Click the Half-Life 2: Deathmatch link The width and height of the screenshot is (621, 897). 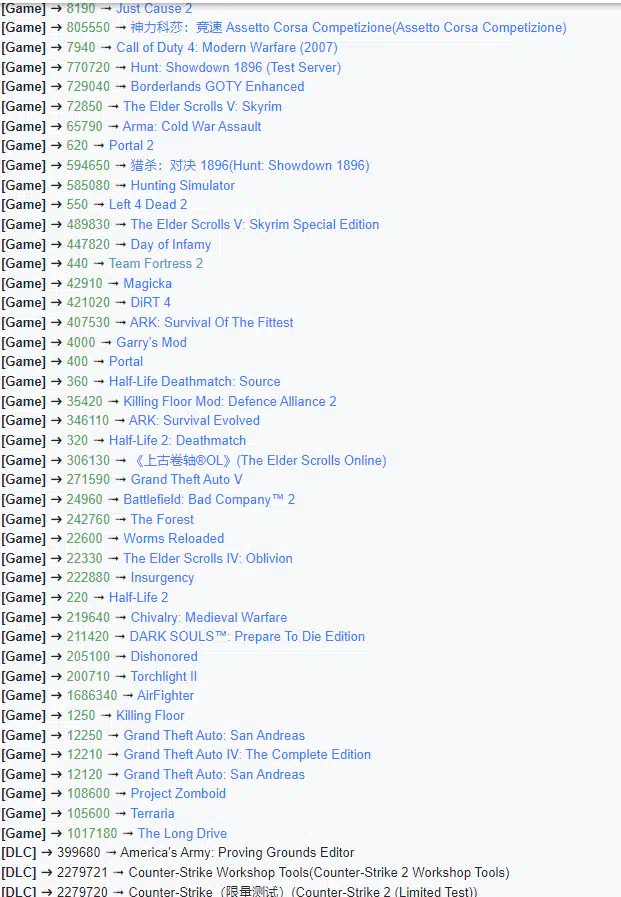pos(177,440)
